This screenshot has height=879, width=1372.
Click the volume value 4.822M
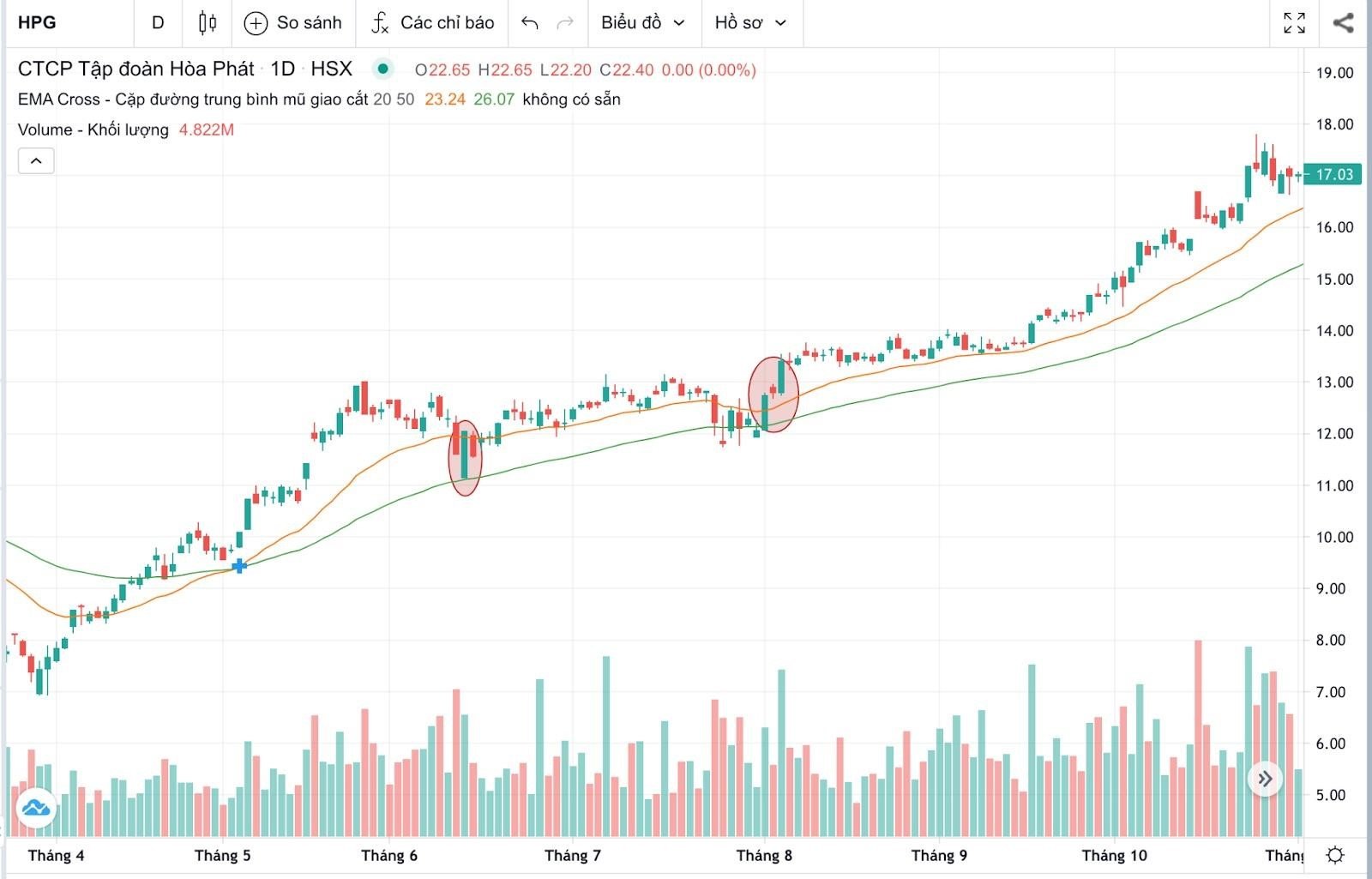coord(206,130)
